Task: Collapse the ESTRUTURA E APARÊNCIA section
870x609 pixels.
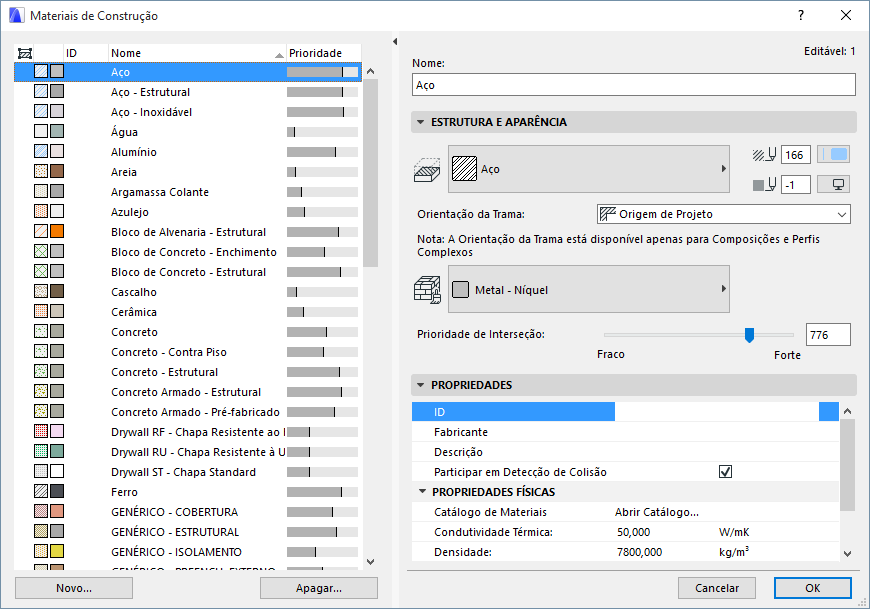Action: click(x=421, y=122)
